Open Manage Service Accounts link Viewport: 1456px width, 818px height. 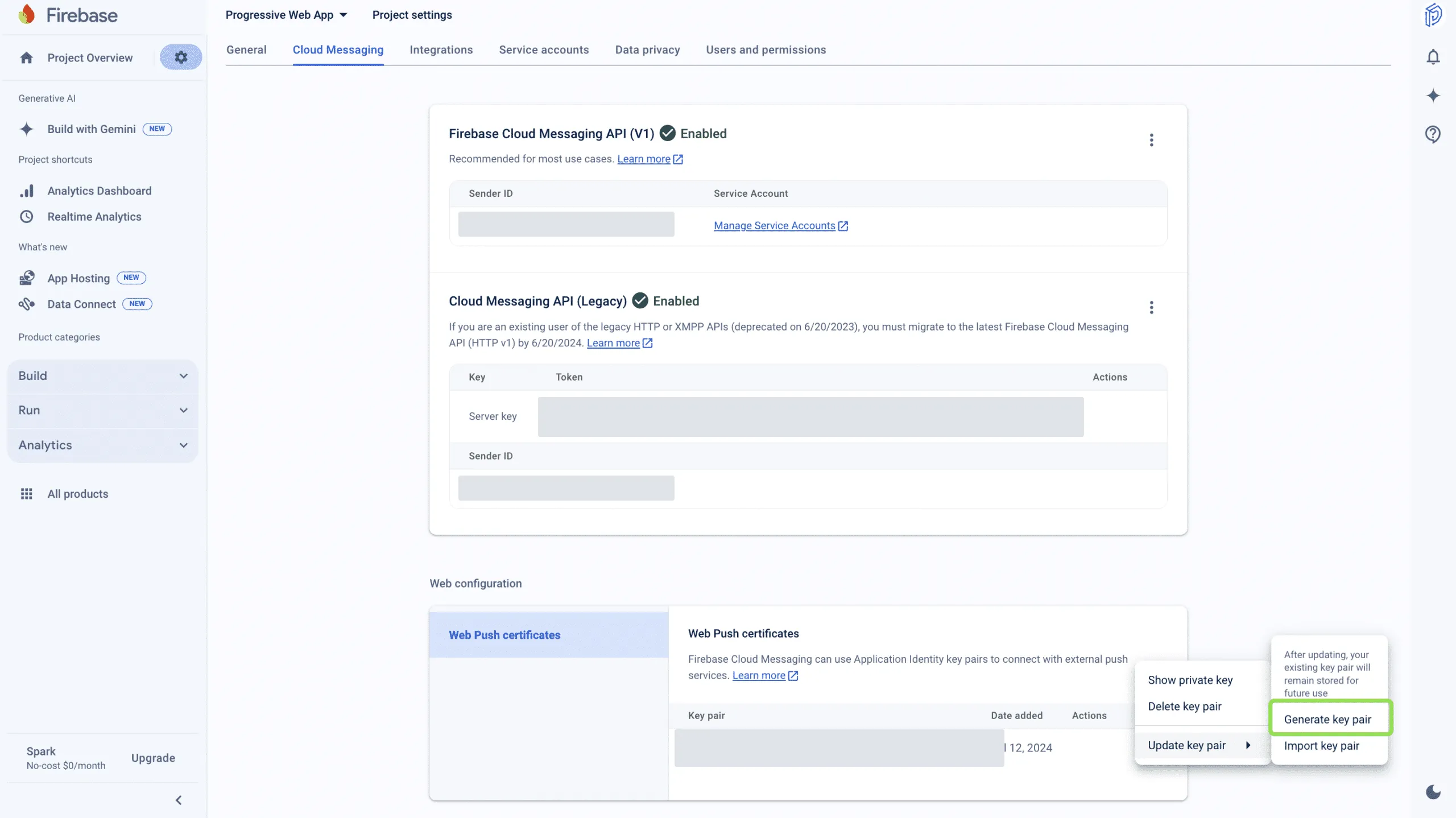774,226
